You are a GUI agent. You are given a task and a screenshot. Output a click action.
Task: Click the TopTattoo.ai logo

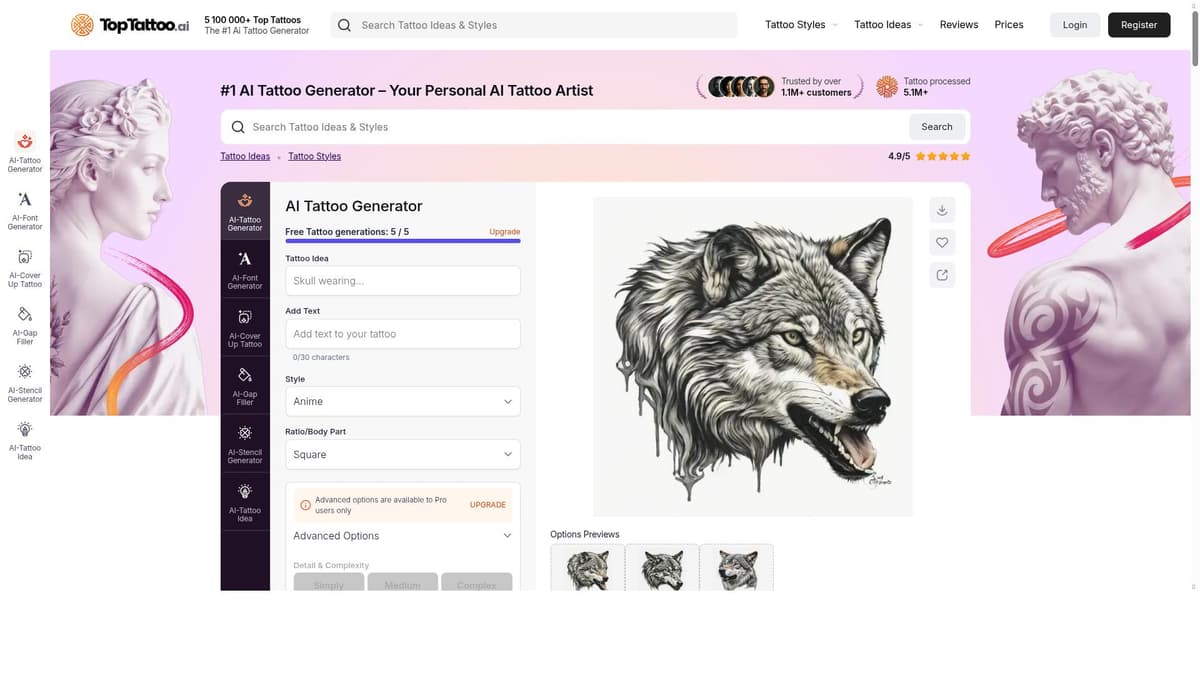click(x=130, y=25)
